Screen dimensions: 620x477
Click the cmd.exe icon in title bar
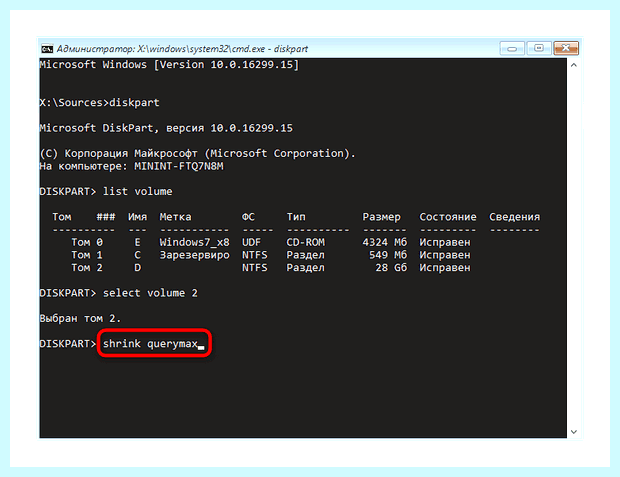(47, 49)
